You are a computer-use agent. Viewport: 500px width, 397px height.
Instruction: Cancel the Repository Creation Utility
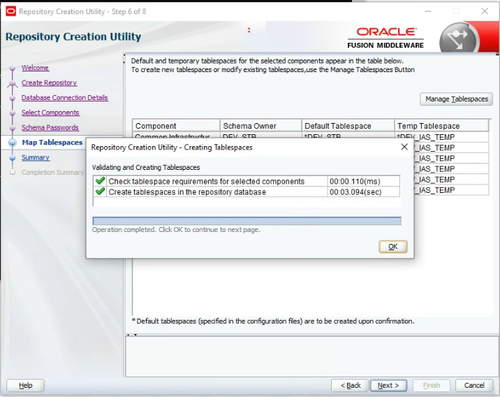pos(474,386)
